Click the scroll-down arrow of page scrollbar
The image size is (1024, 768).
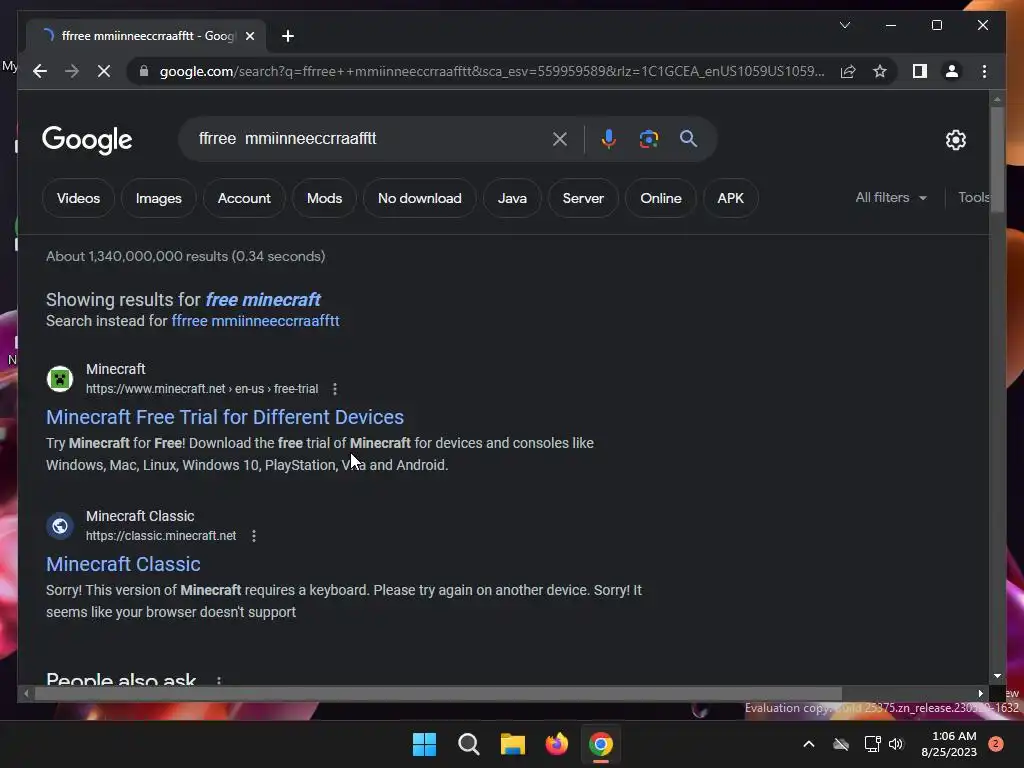997,676
